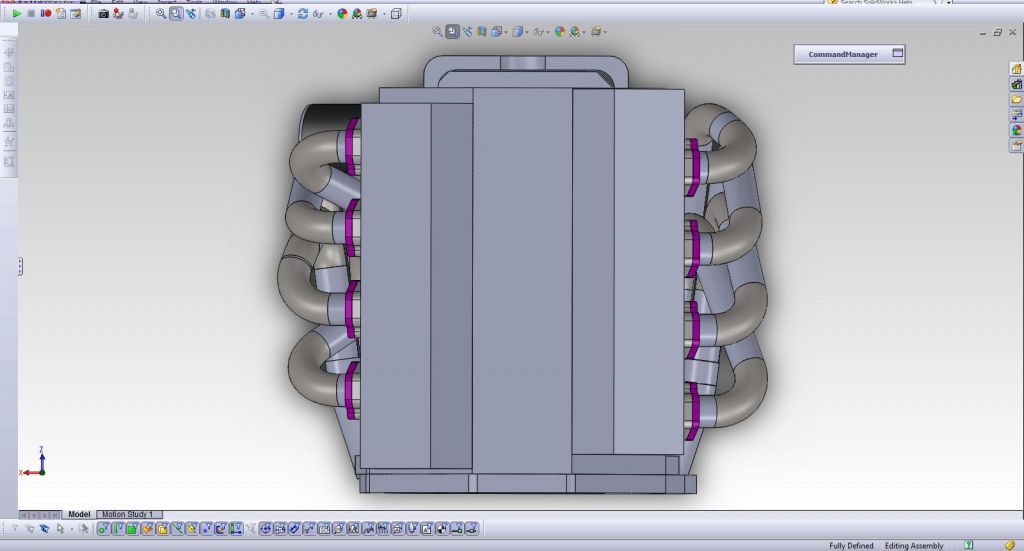Click the select cursor arrow in bottom toolbar

[61, 529]
